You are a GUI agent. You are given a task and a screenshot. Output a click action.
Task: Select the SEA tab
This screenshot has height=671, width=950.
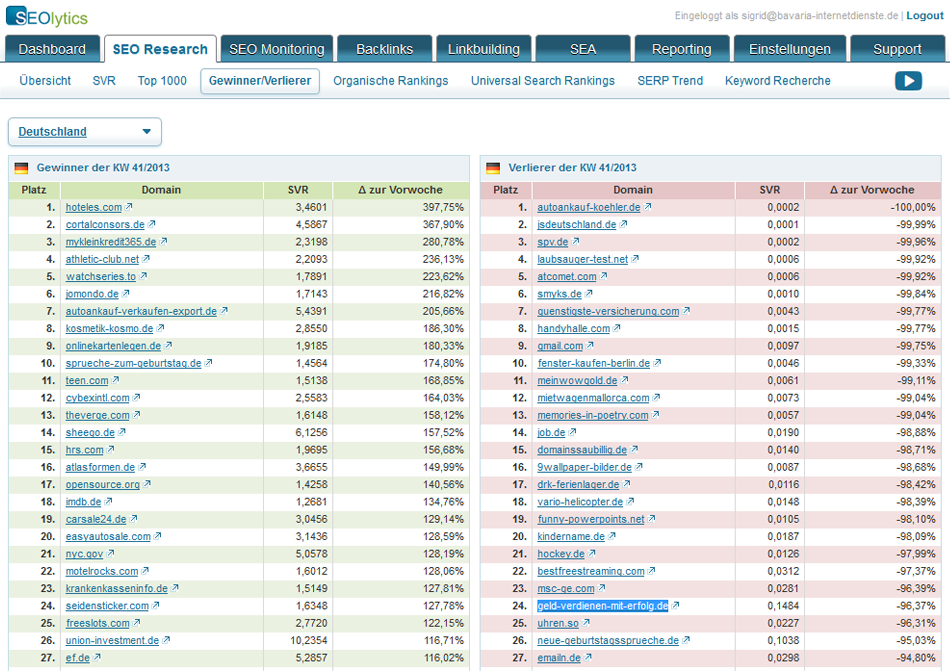tap(583, 49)
